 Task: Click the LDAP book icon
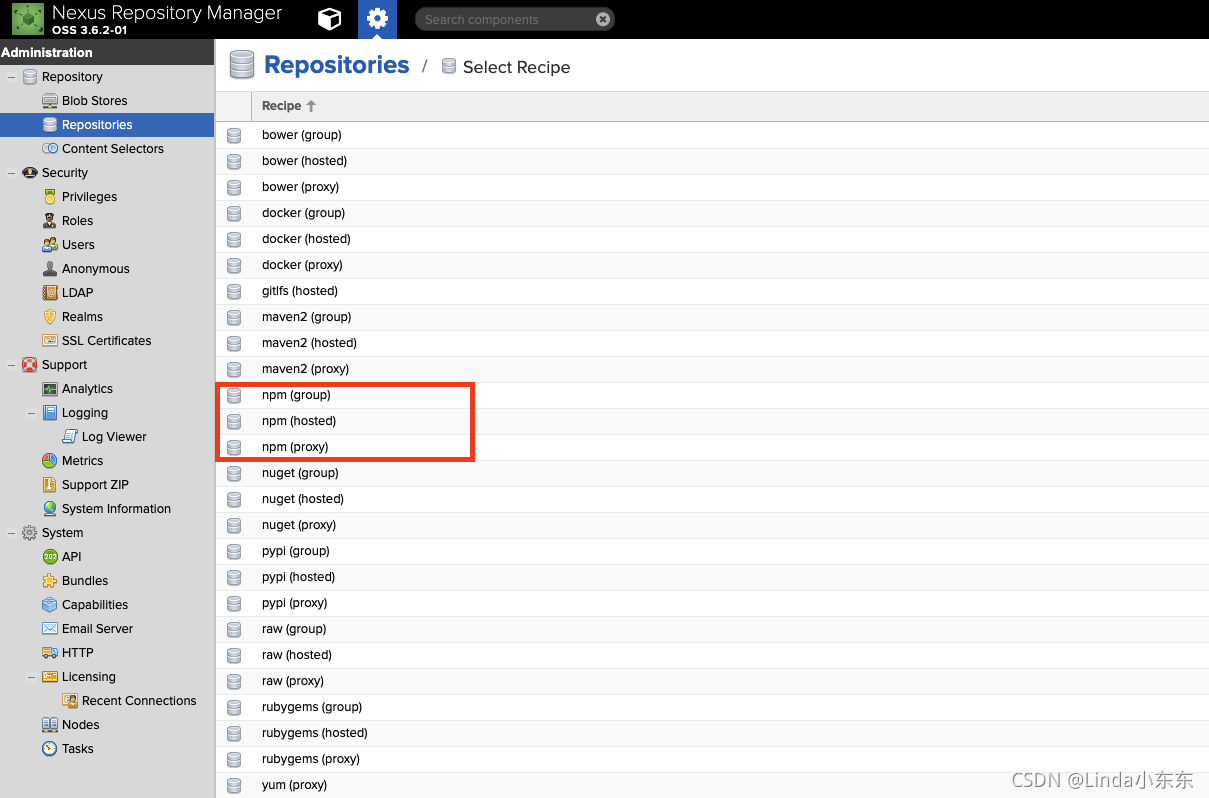pyautogui.click(x=50, y=293)
